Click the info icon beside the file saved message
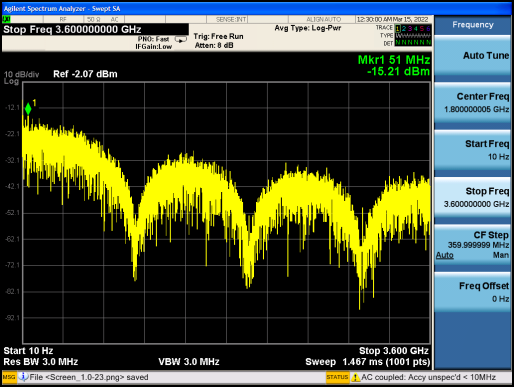 point(23,377)
